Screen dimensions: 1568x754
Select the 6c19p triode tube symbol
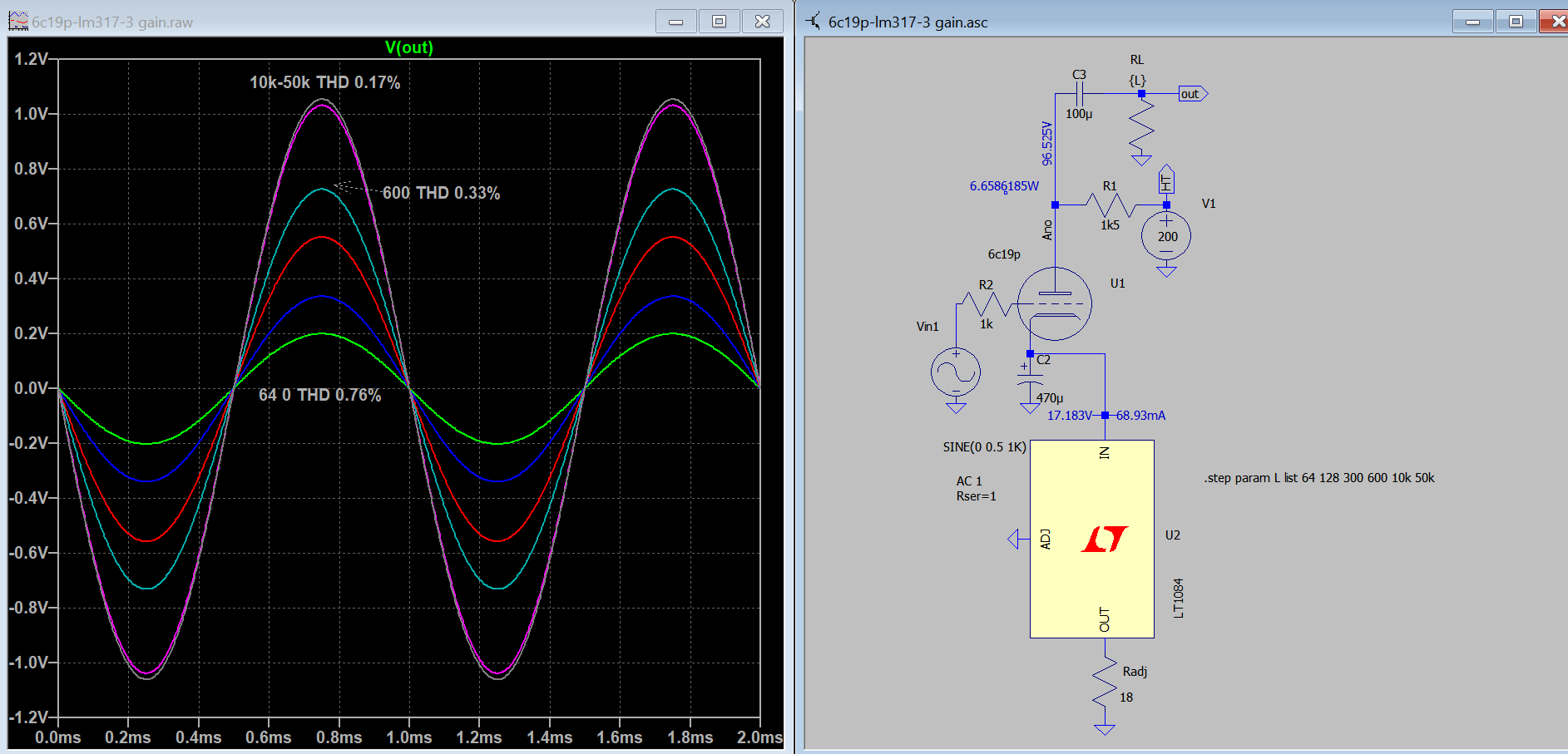click(x=1054, y=303)
